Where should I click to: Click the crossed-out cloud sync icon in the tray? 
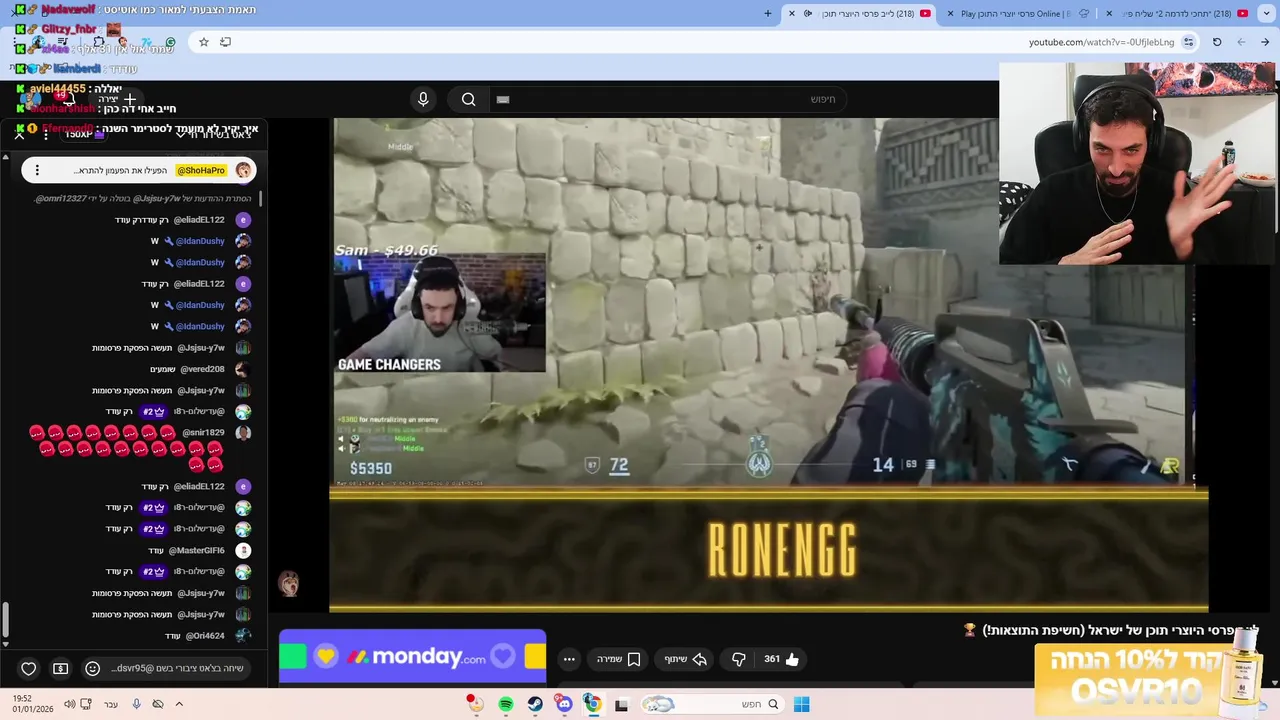click(x=158, y=704)
